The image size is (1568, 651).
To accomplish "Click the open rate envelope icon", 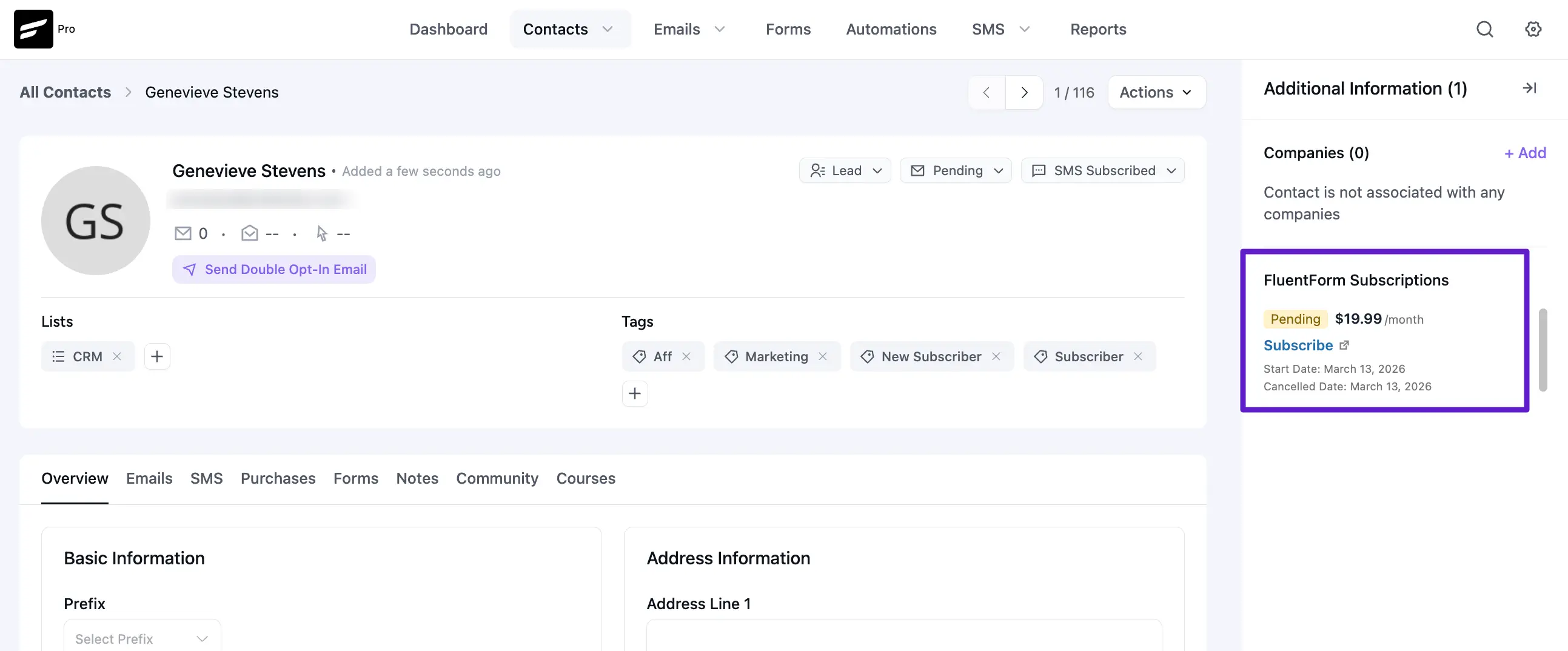I will pyautogui.click(x=250, y=233).
